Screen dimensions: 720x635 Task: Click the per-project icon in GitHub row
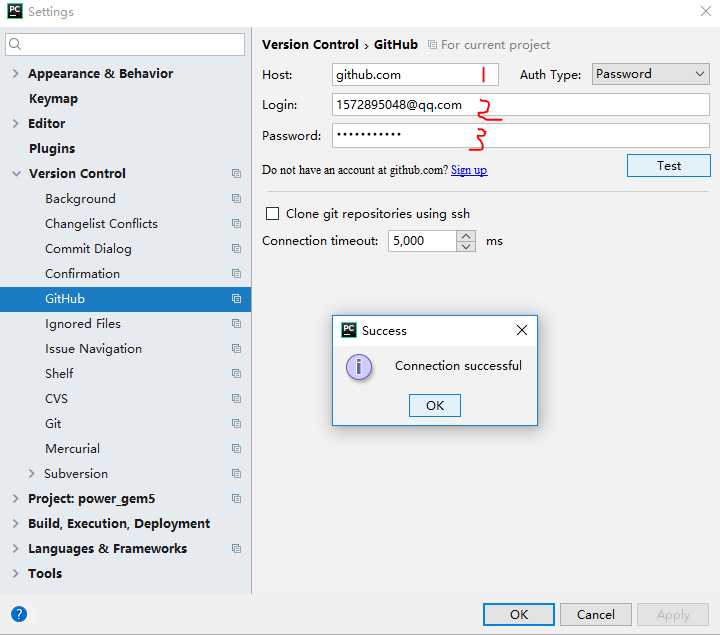tap(236, 298)
